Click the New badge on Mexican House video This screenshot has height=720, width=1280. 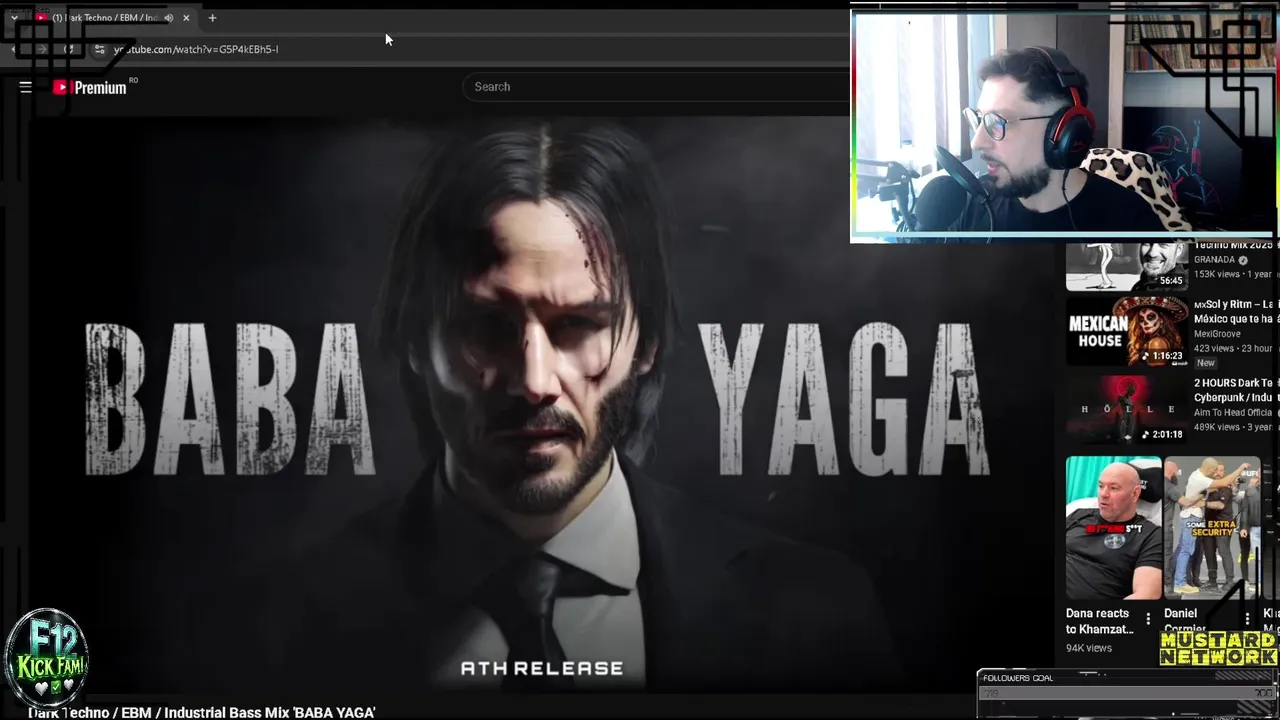(x=1206, y=363)
